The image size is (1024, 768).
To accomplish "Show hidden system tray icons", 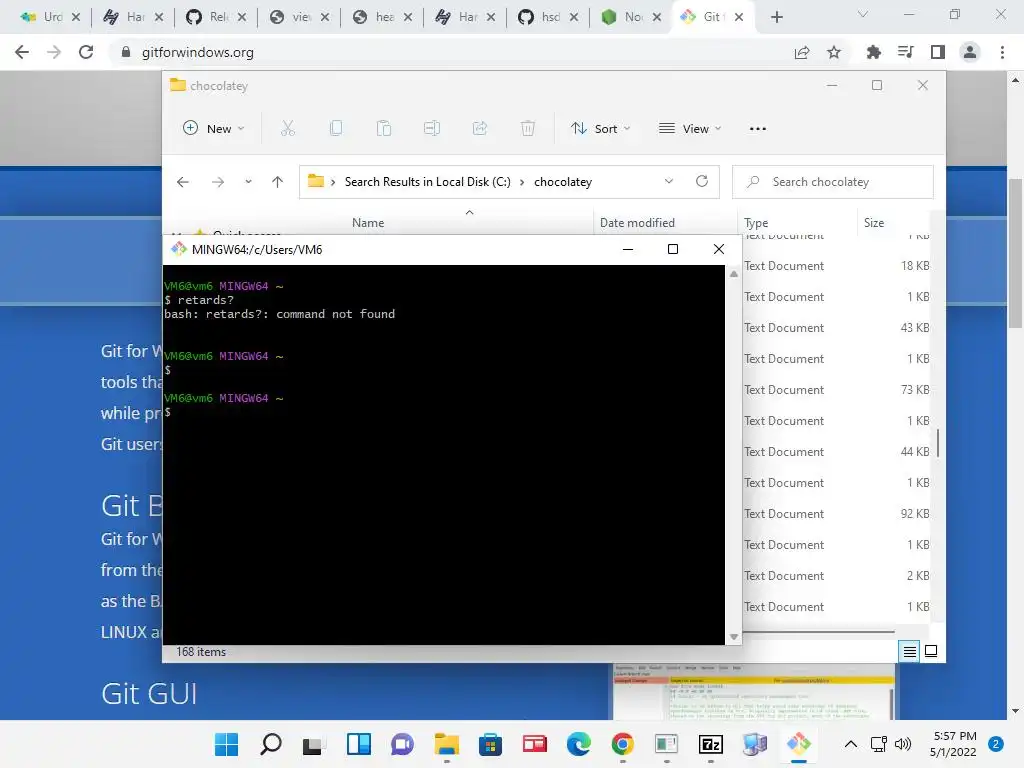I will click(850, 744).
